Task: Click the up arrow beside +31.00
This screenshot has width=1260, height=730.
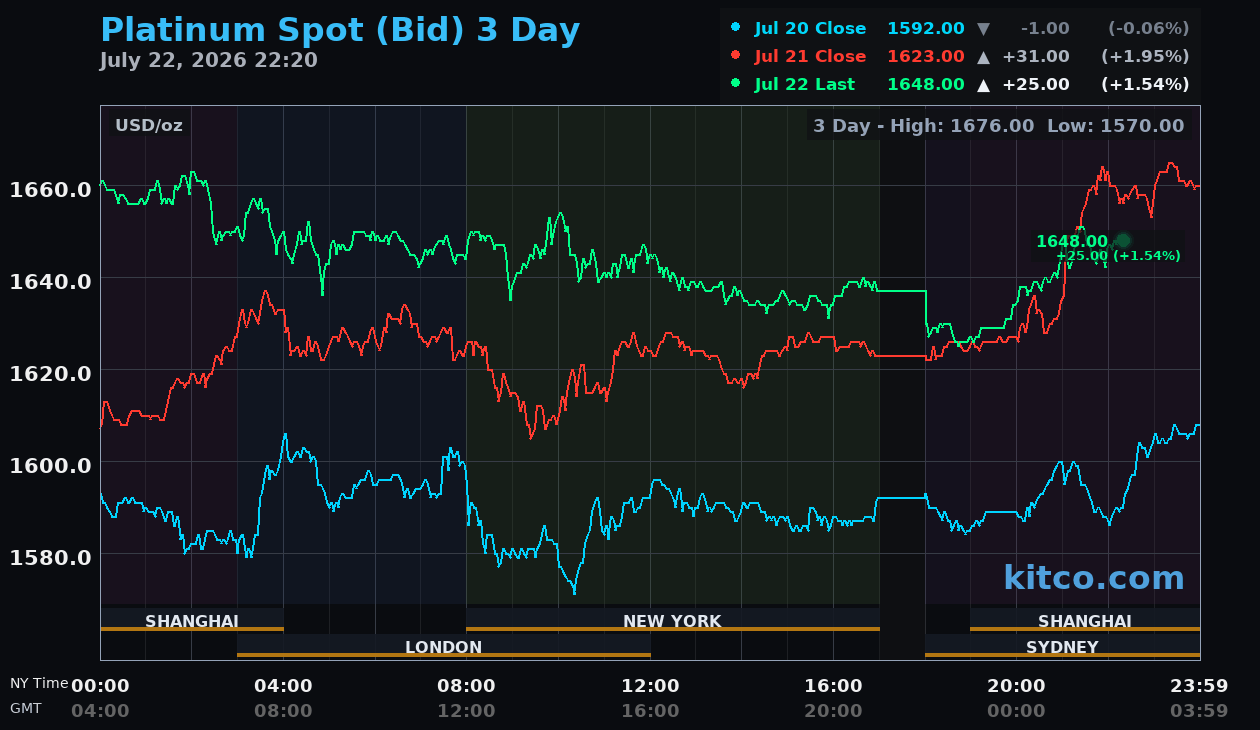Action: click(983, 57)
